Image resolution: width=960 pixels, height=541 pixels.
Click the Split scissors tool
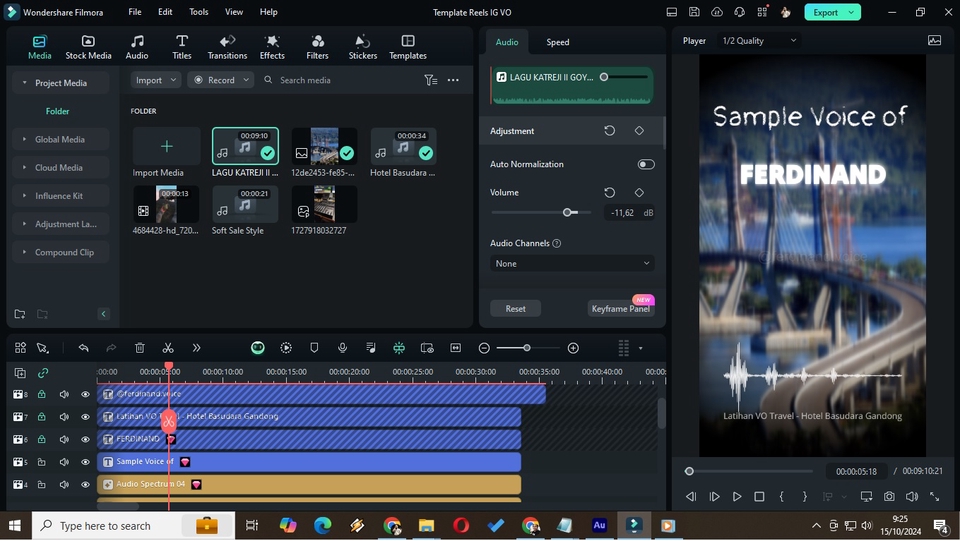coord(168,348)
